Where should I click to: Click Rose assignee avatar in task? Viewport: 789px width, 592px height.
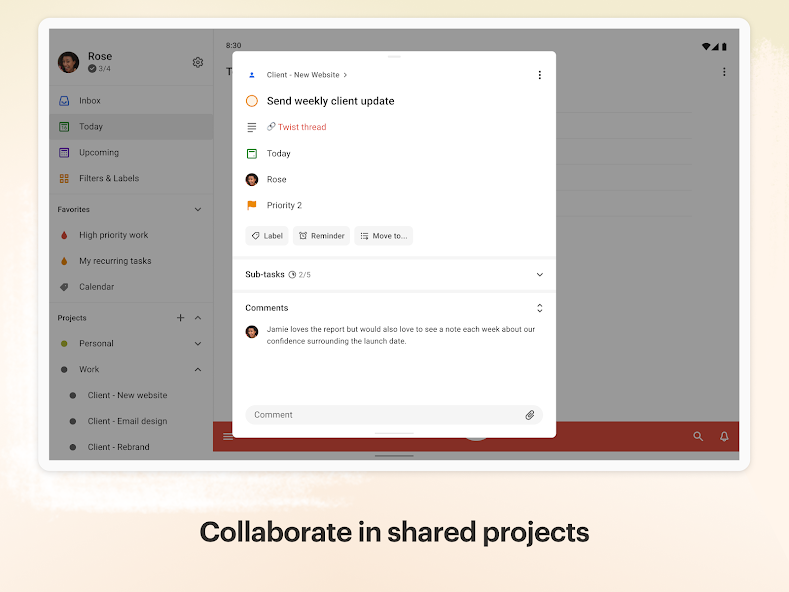pyautogui.click(x=252, y=179)
